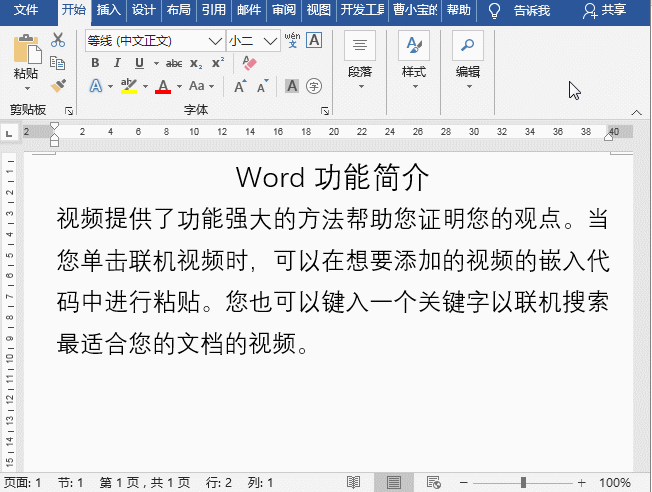Open the Editing (编辑) search menu

point(468,61)
